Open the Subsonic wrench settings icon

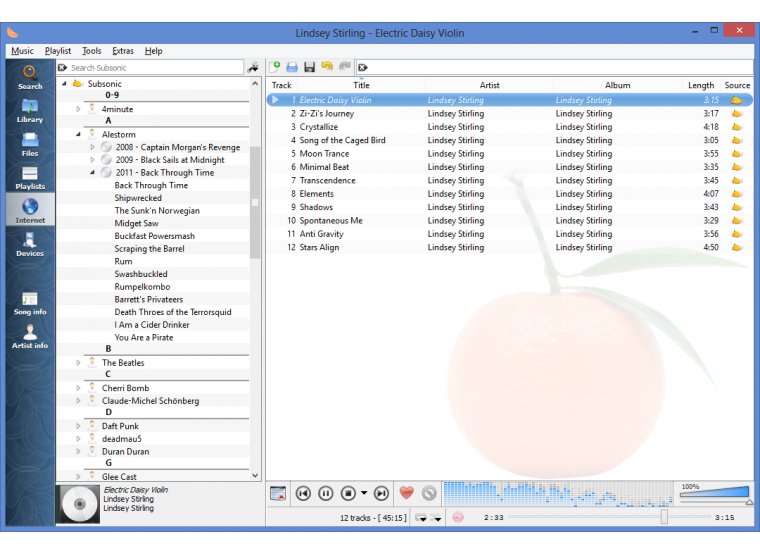(253, 67)
